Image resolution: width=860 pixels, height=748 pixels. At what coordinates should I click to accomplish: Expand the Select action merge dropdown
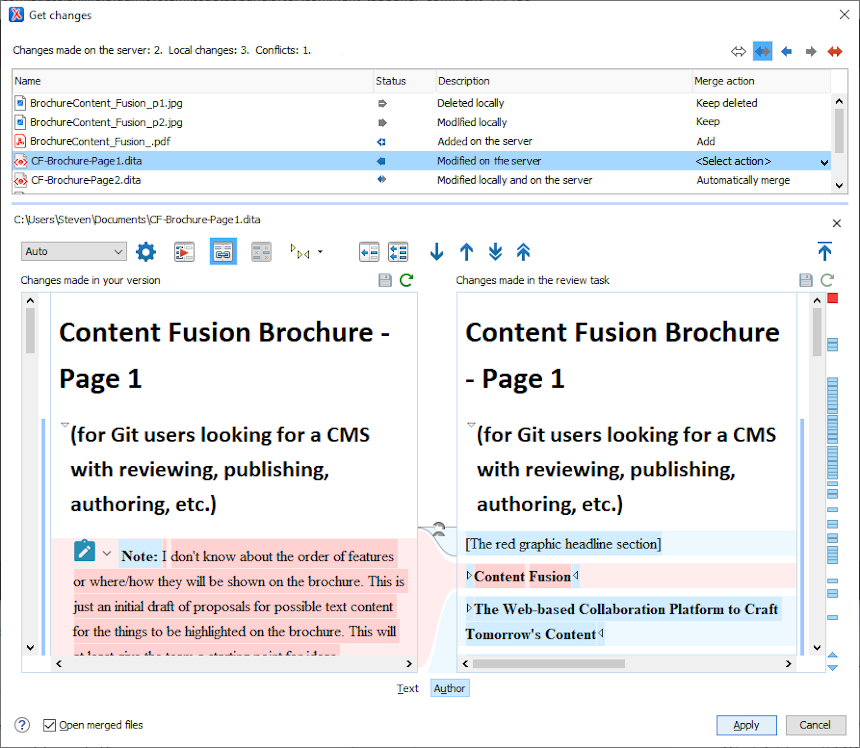pyautogui.click(x=824, y=162)
